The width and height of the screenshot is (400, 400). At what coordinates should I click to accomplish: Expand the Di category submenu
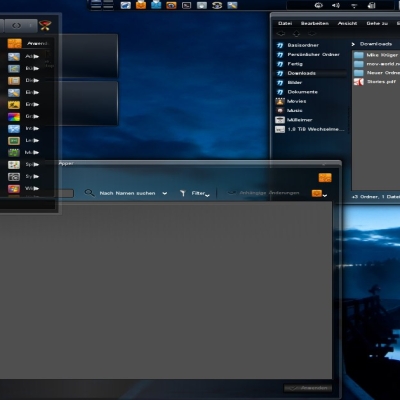(36, 80)
